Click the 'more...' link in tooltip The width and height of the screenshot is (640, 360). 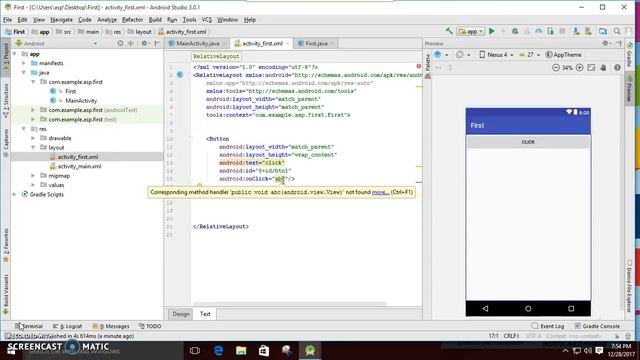click(380, 192)
